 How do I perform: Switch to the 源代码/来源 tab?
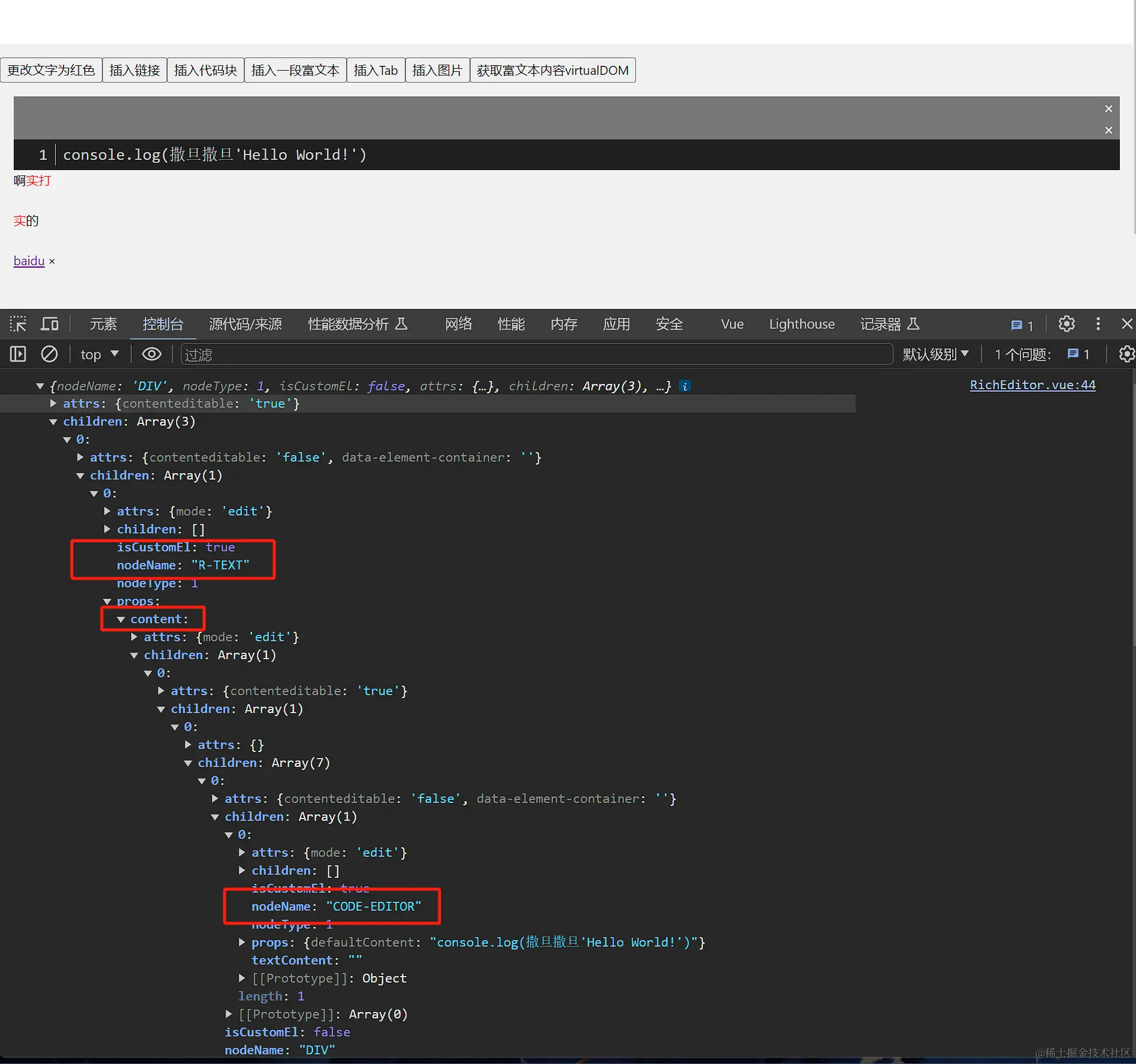tap(246, 324)
